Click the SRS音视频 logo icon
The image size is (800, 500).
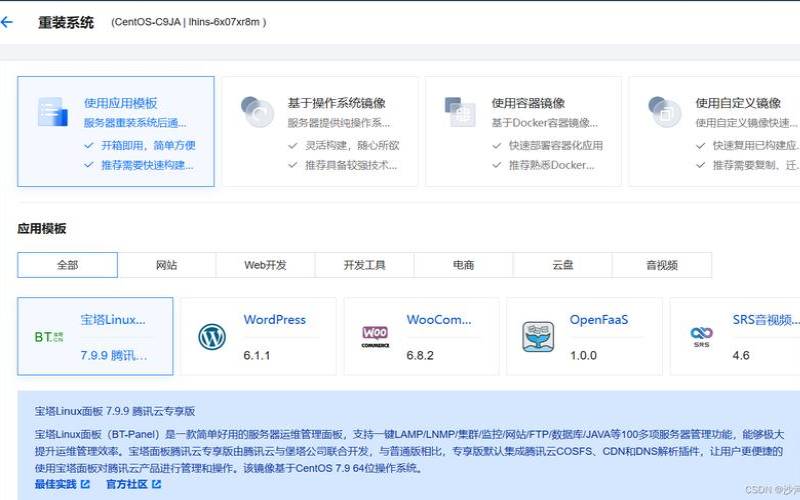pyautogui.click(x=701, y=337)
